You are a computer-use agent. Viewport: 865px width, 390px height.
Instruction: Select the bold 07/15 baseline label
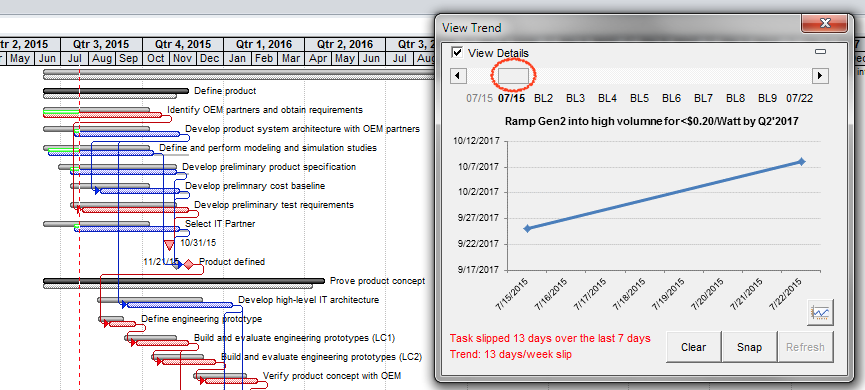pos(511,99)
